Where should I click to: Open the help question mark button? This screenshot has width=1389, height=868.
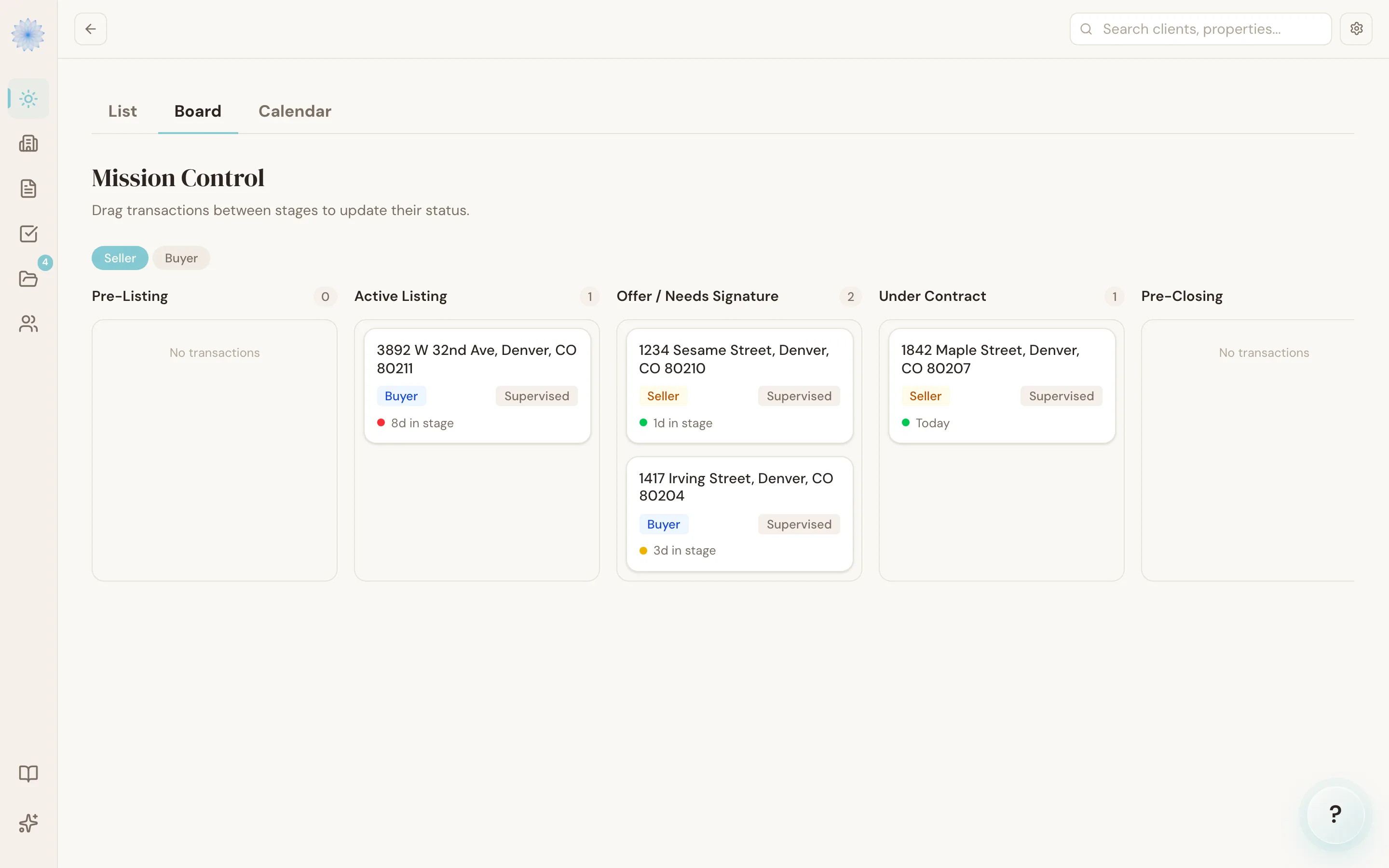tap(1335, 814)
